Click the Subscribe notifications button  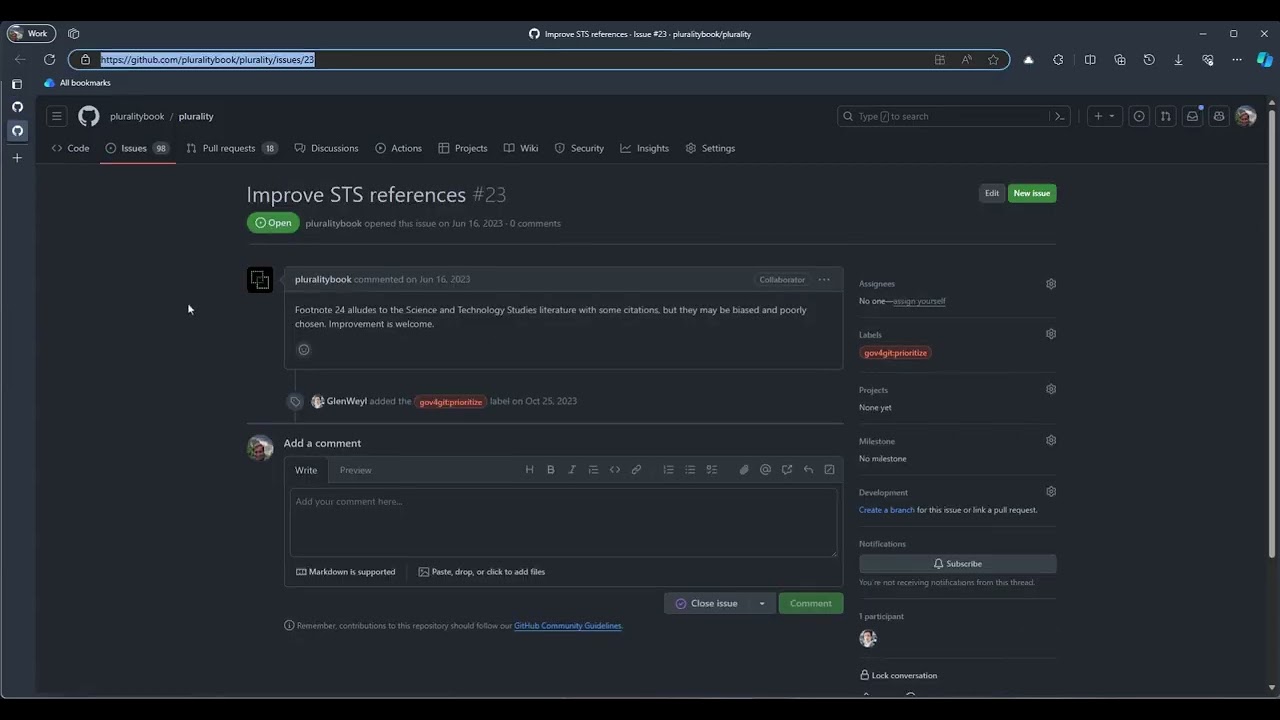click(958, 564)
